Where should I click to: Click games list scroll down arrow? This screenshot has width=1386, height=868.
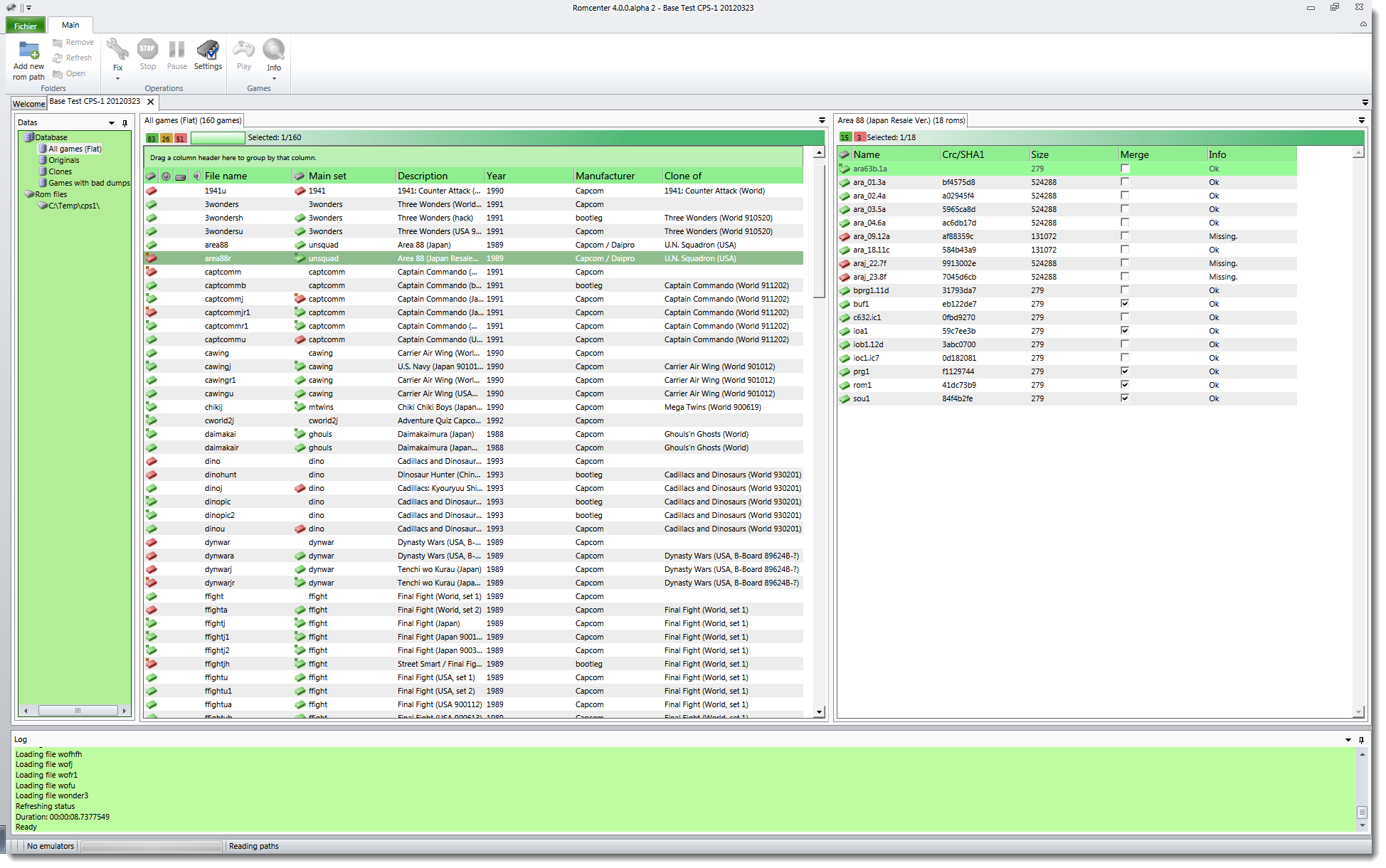point(819,712)
